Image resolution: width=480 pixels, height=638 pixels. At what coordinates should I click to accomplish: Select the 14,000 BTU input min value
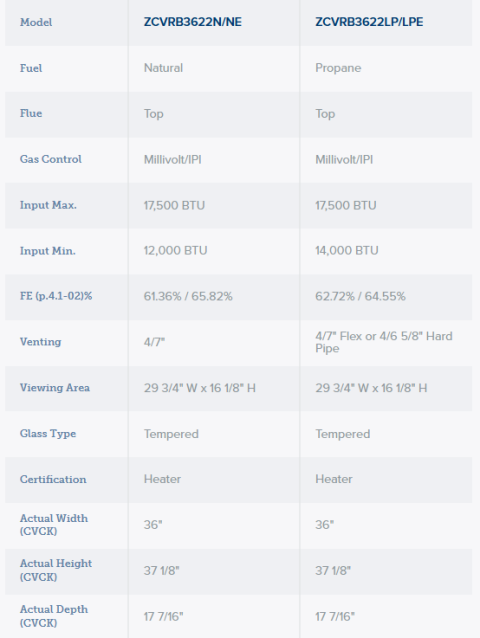click(347, 251)
